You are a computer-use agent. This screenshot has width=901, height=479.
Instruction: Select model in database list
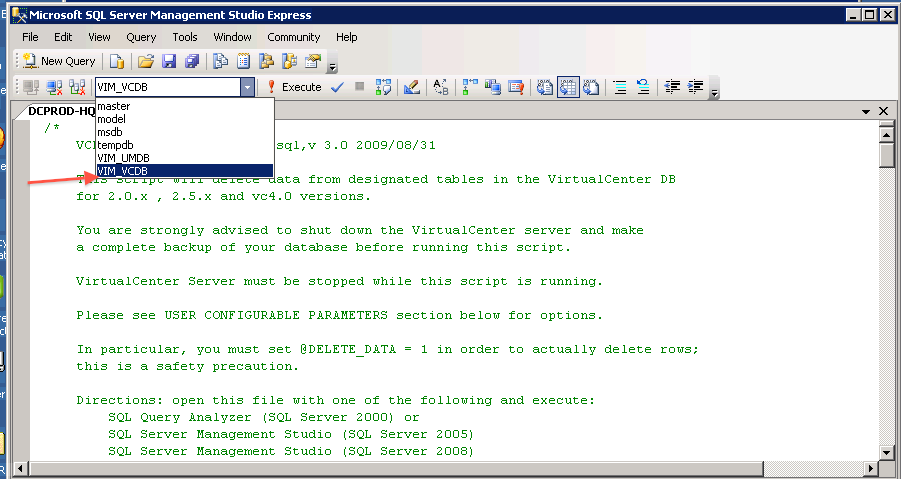pyautogui.click(x=184, y=119)
